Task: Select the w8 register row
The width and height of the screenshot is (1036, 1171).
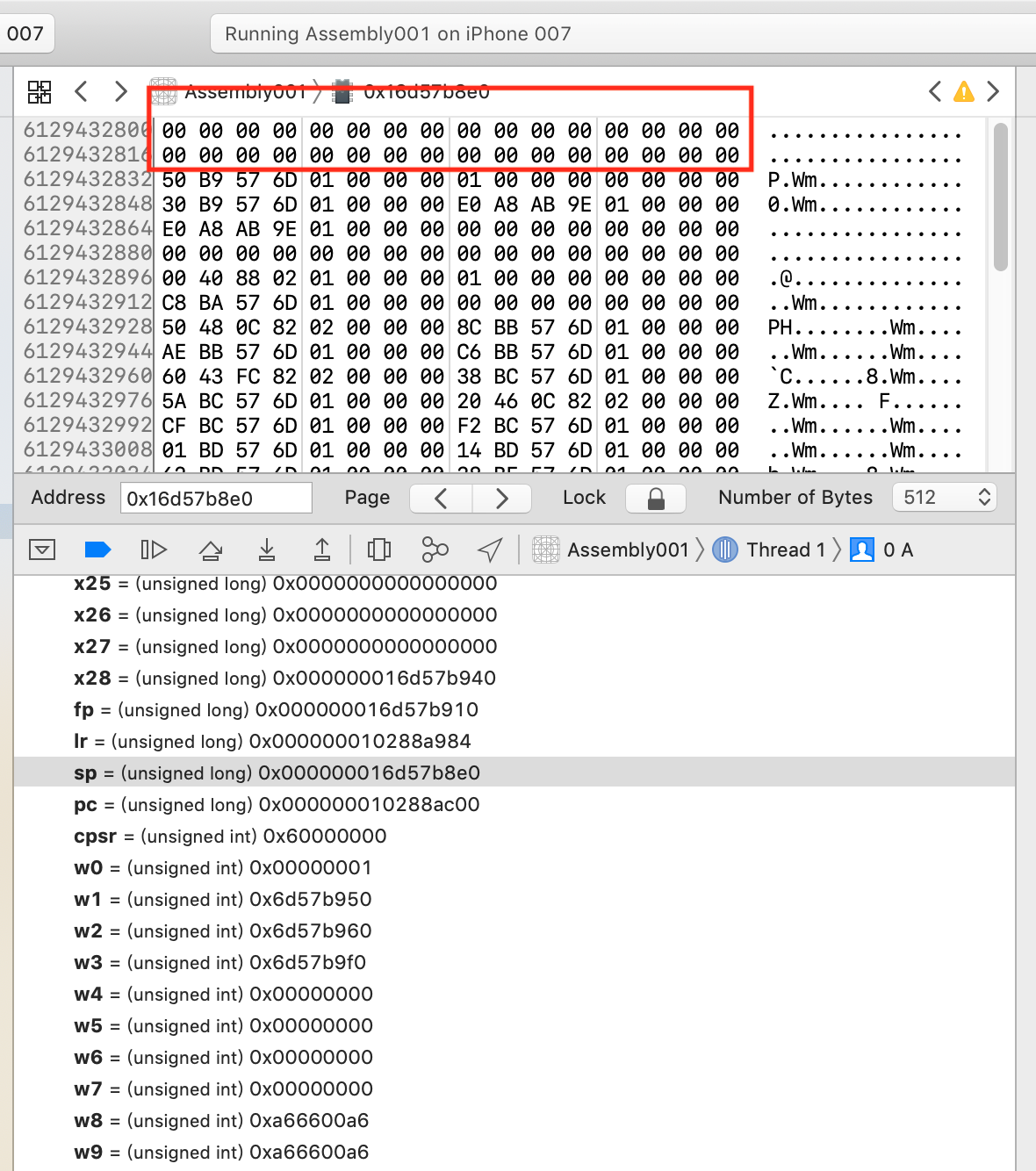Action: click(x=514, y=1121)
